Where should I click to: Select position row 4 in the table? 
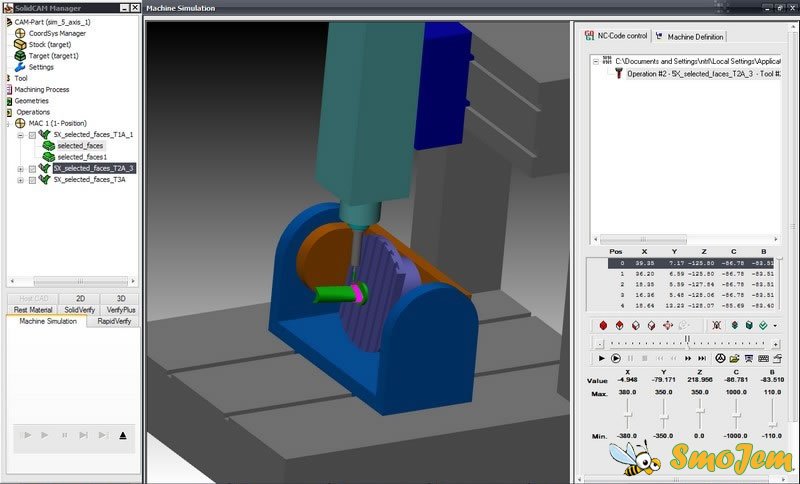pos(691,305)
